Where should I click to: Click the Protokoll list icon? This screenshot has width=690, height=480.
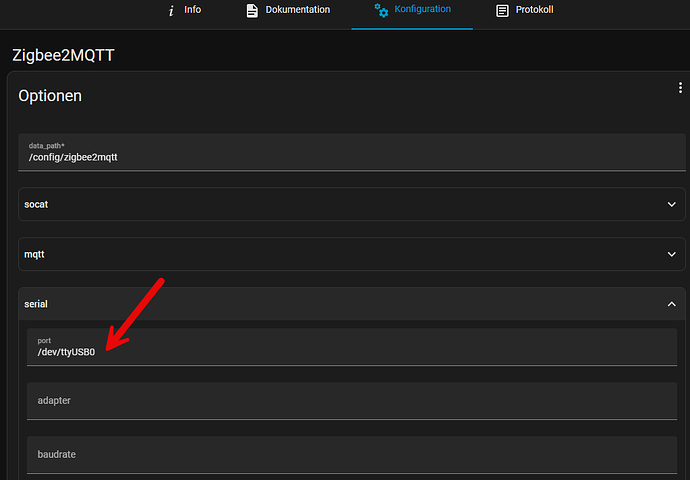[502, 11]
